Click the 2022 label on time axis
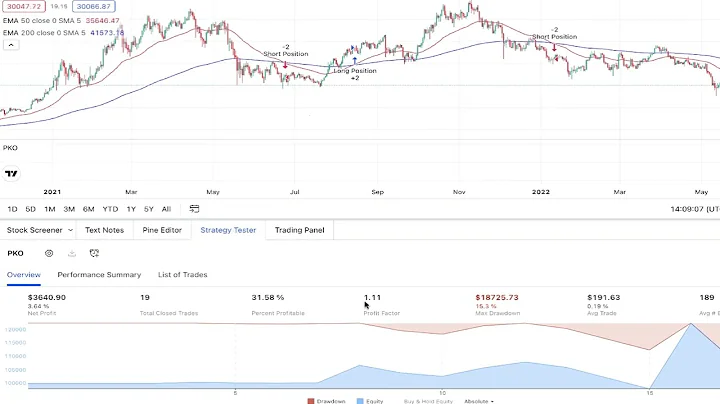Screen dimensions: 720x404 pos(540,192)
